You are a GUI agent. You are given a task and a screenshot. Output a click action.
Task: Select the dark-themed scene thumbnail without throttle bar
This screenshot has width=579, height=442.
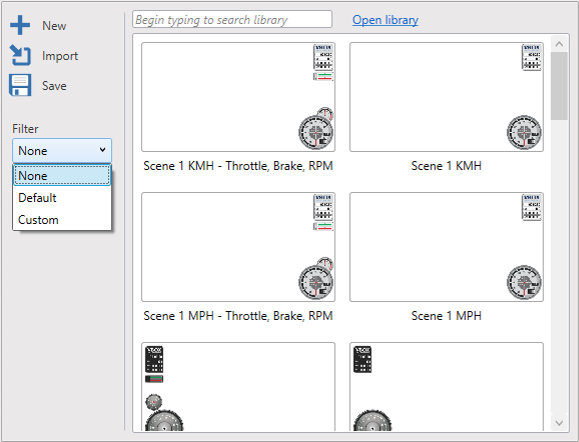tap(446, 387)
